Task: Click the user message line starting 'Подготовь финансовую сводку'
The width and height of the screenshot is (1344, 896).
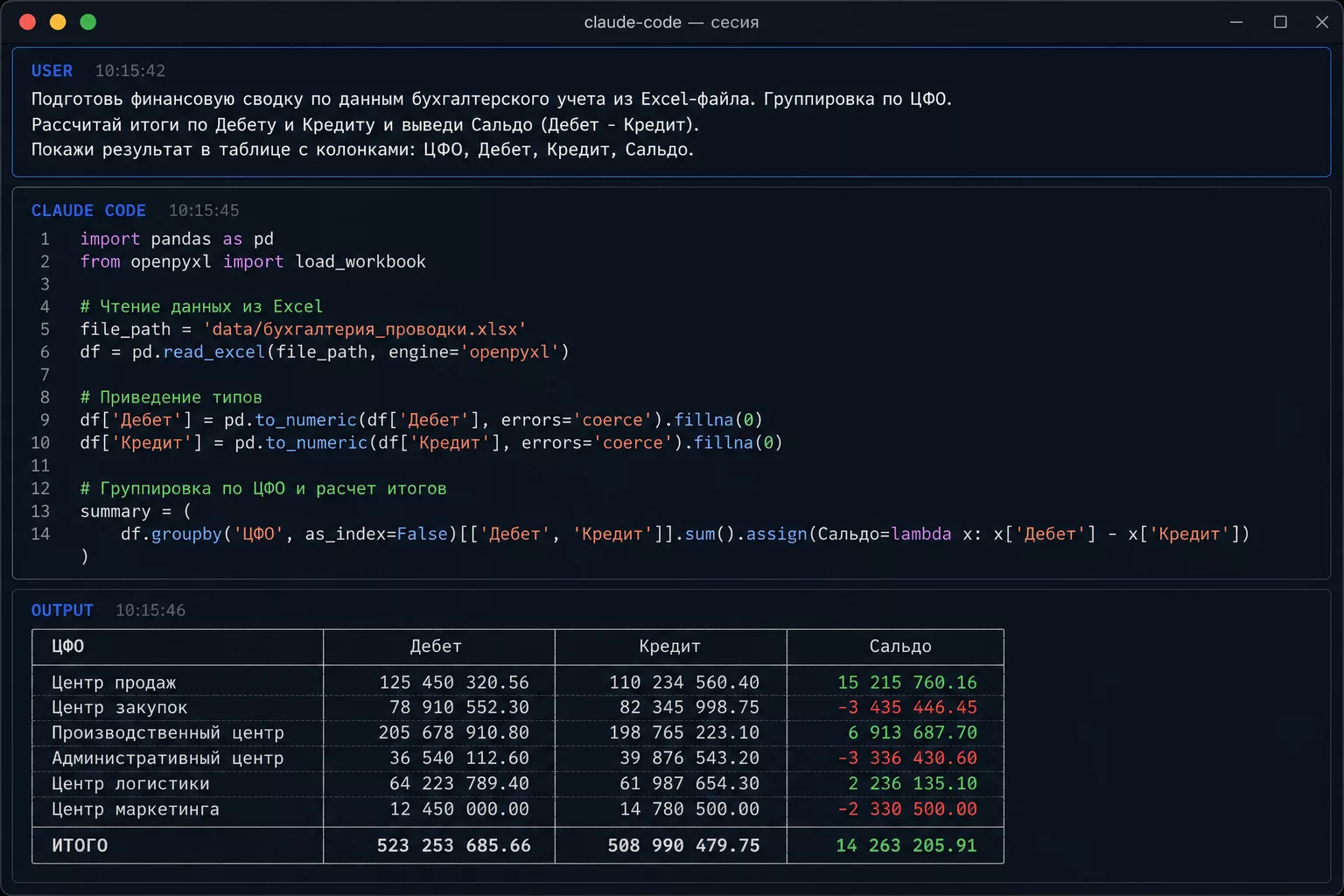Action: 492,100
